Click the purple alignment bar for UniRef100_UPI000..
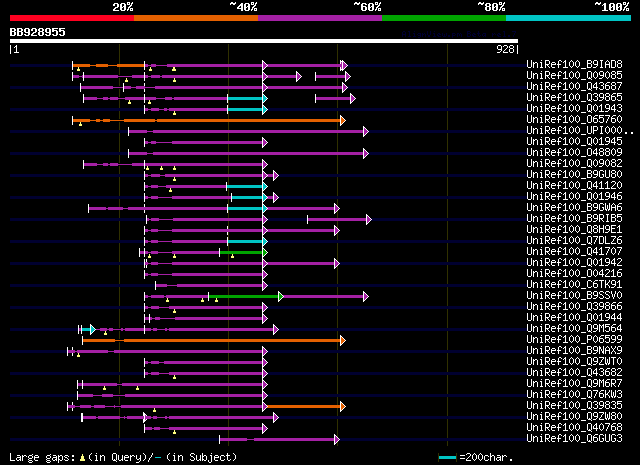Viewport: 640px width, 465px height. point(249,131)
